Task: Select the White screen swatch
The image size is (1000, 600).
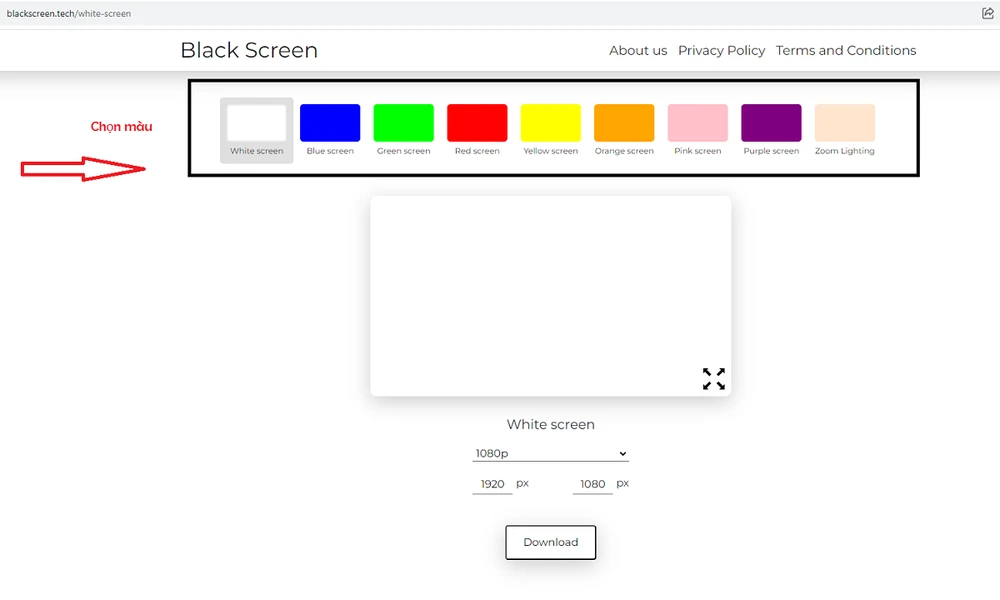Action: (x=256, y=130)
